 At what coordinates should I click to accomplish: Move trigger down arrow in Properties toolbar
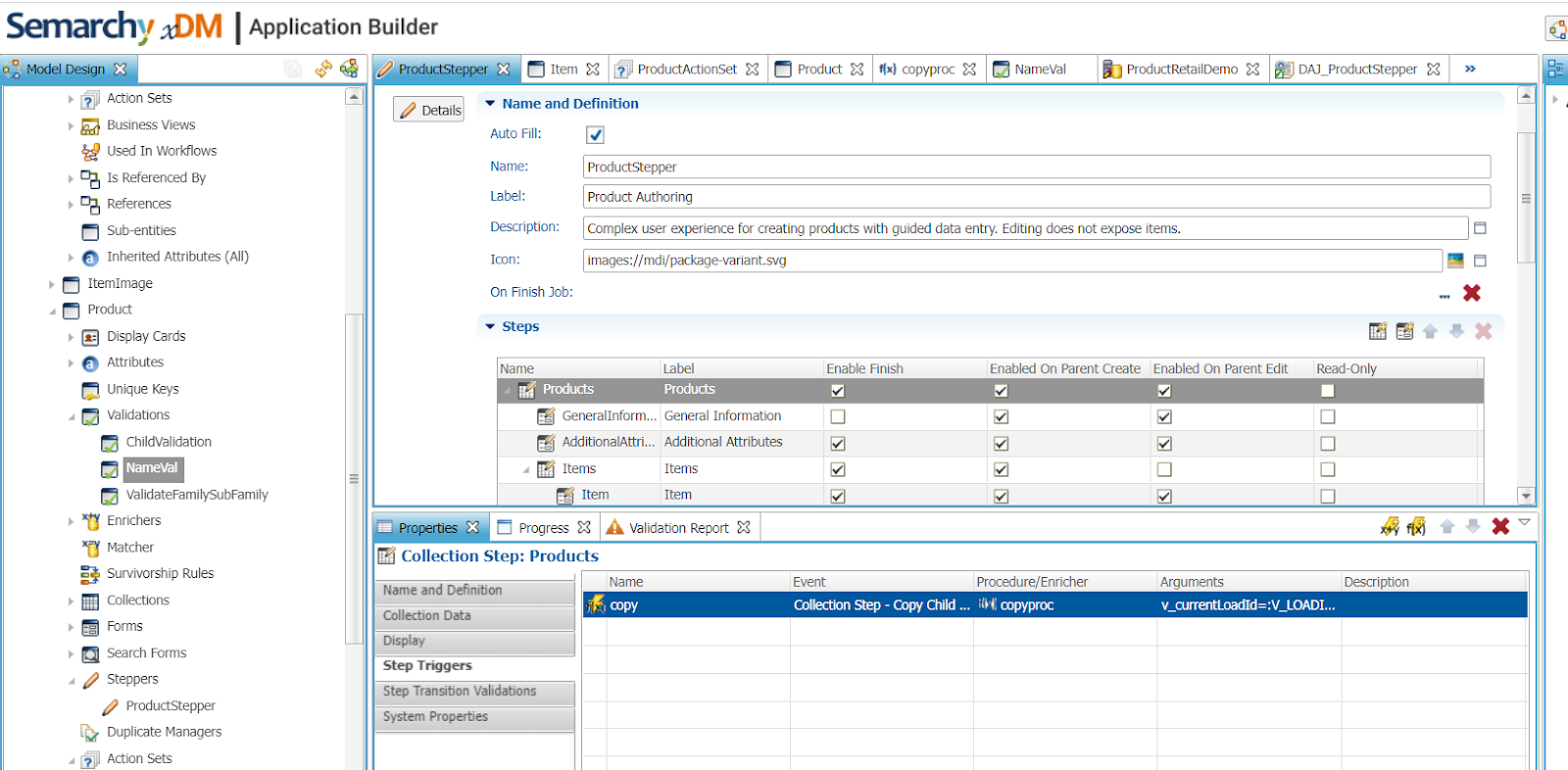[1472, 527]
